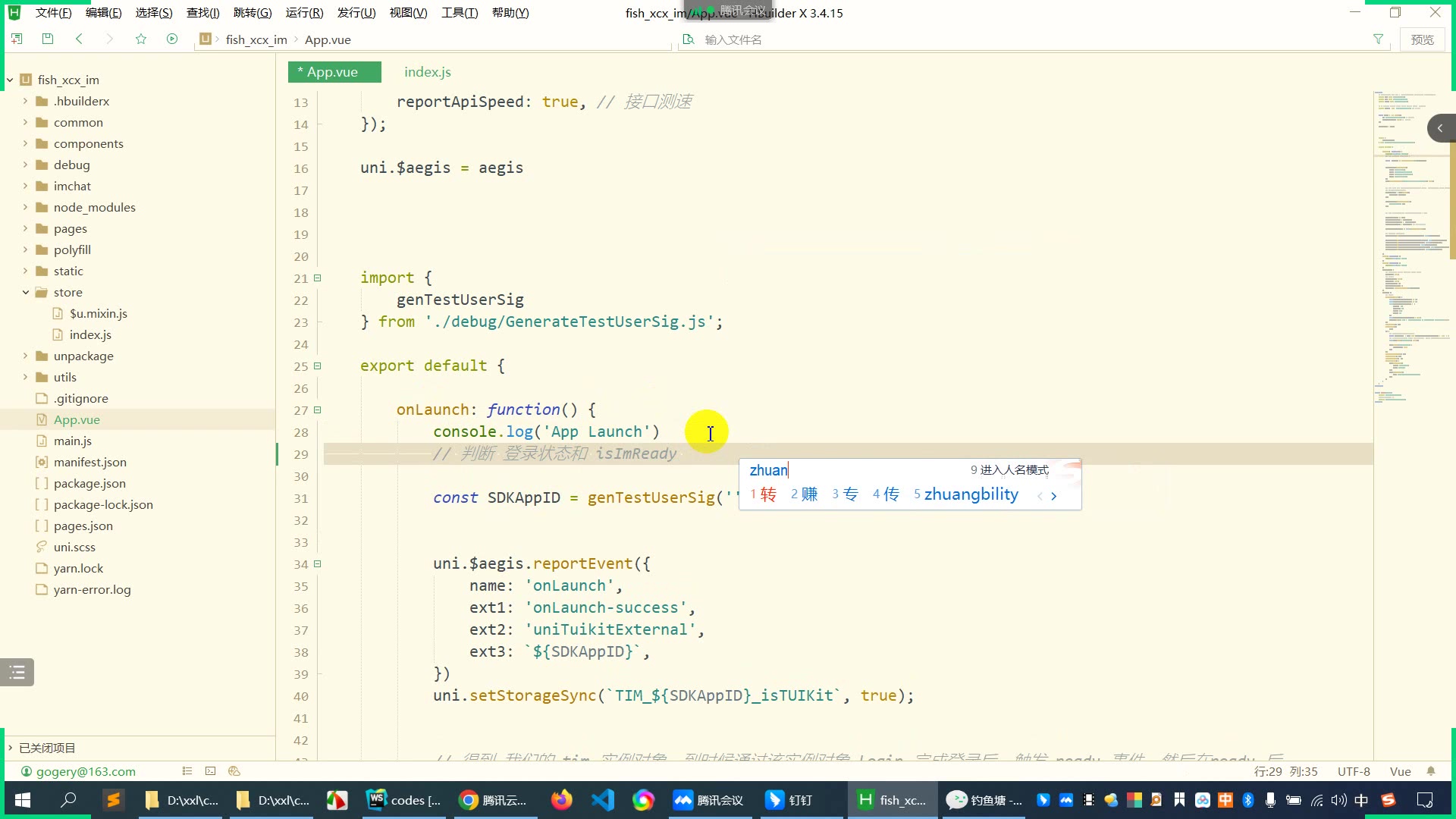Image resolution: width=1456 pixels, height=819 pixels.
Task: Click the run play icon in the toolbar
Action: [172, 39]
